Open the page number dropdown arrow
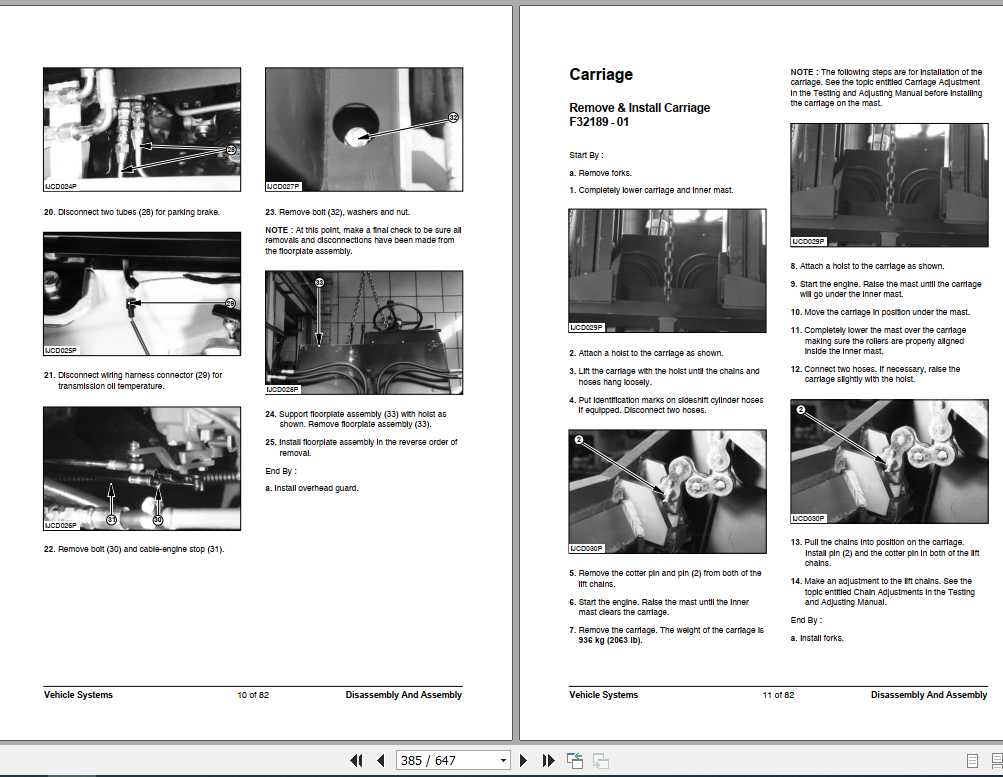The width and height of the screenshot is (1003, 777). pos(505,760)
